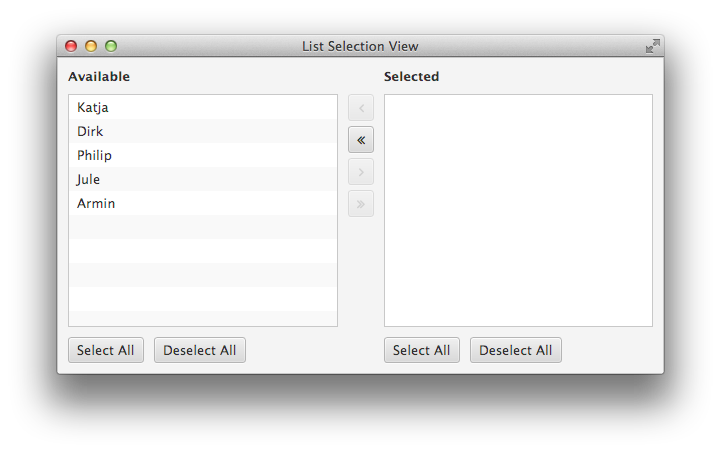Click the List Selection View title bar
721x453 pixels.
[x=360, y=46]
